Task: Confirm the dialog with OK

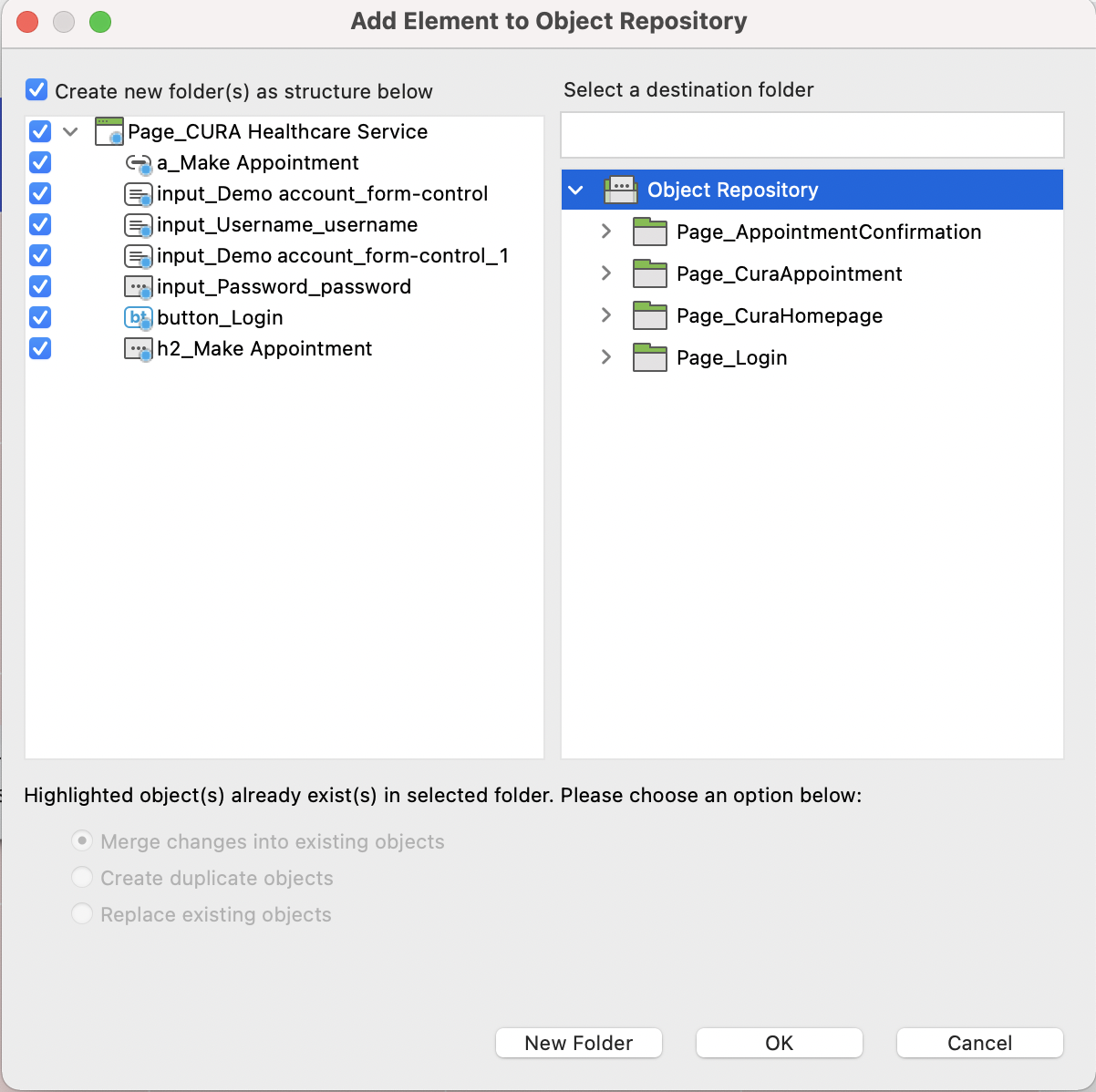Action: (780, 1043)
